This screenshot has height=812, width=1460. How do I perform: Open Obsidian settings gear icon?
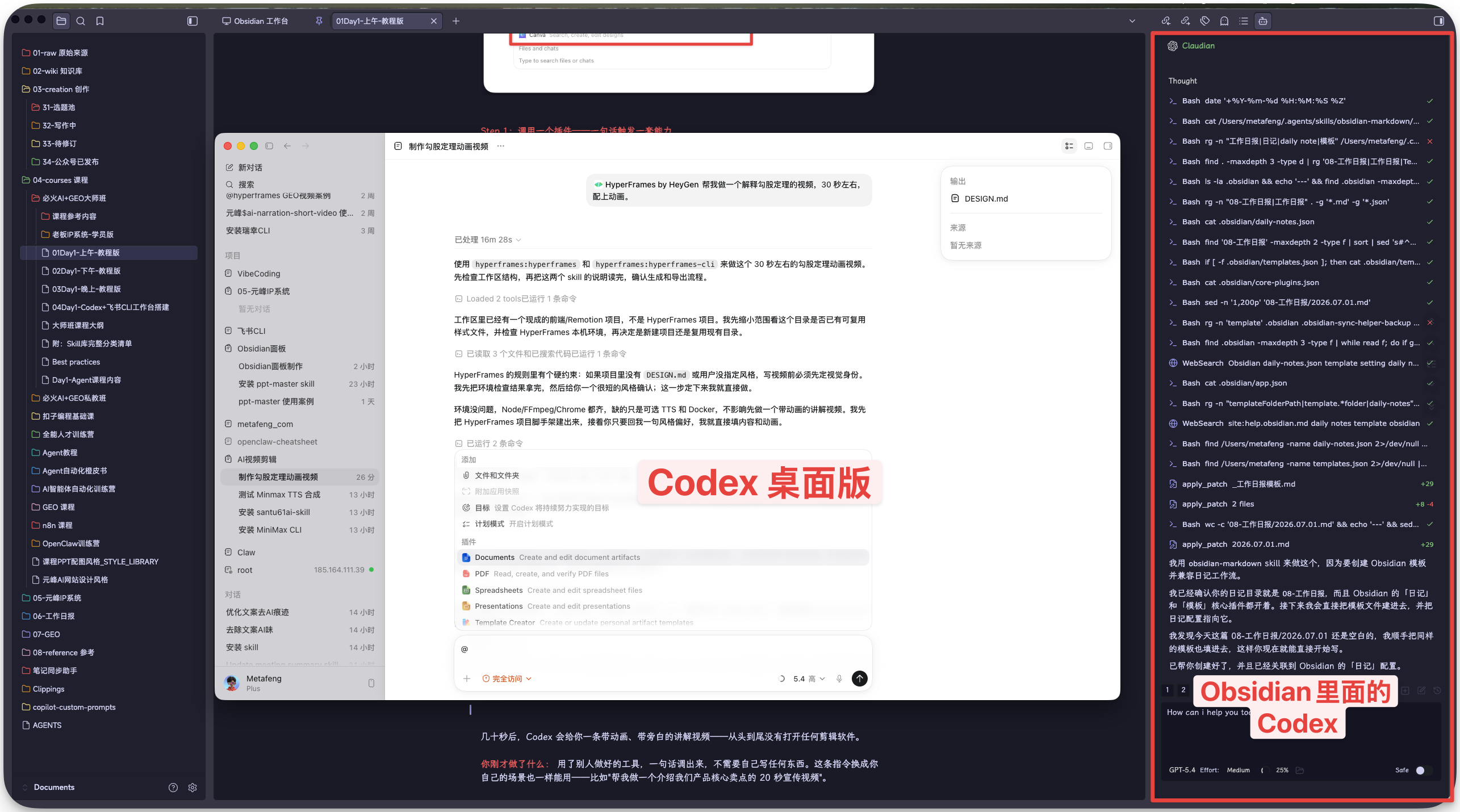(193, 787)
